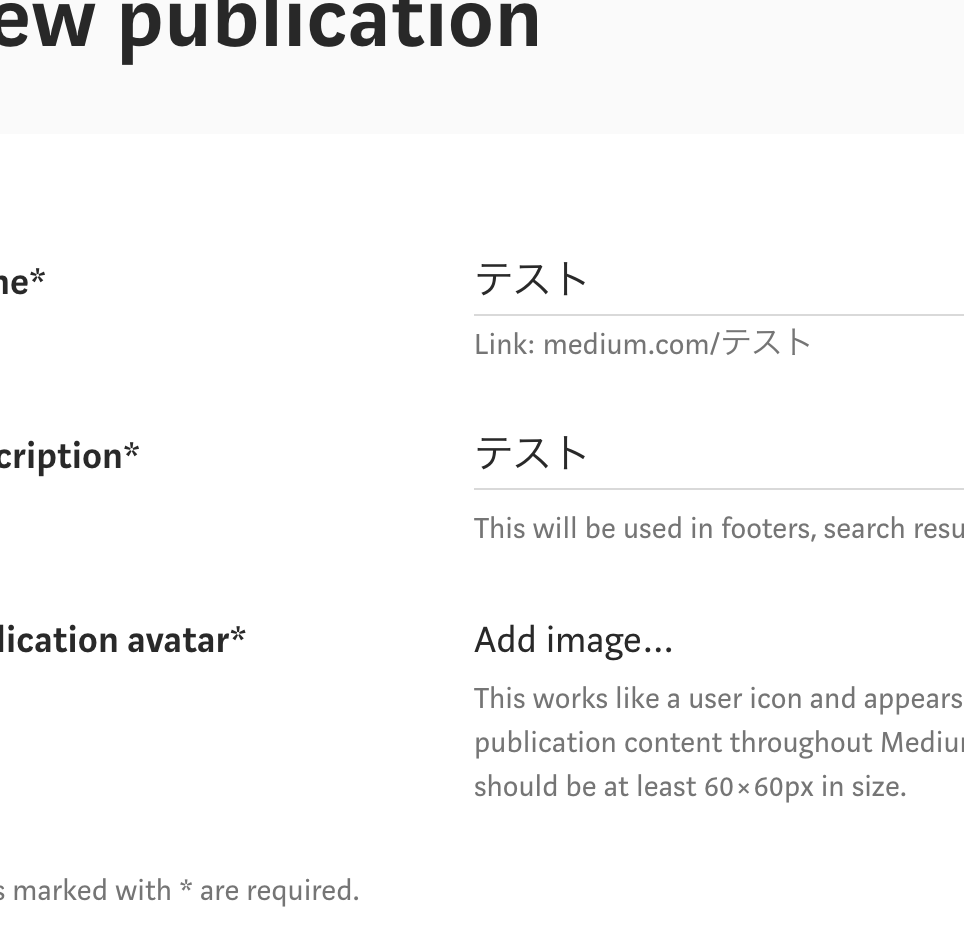Click the underline beneath the Name field
964x942 pixels.
[x=719, y=315]
